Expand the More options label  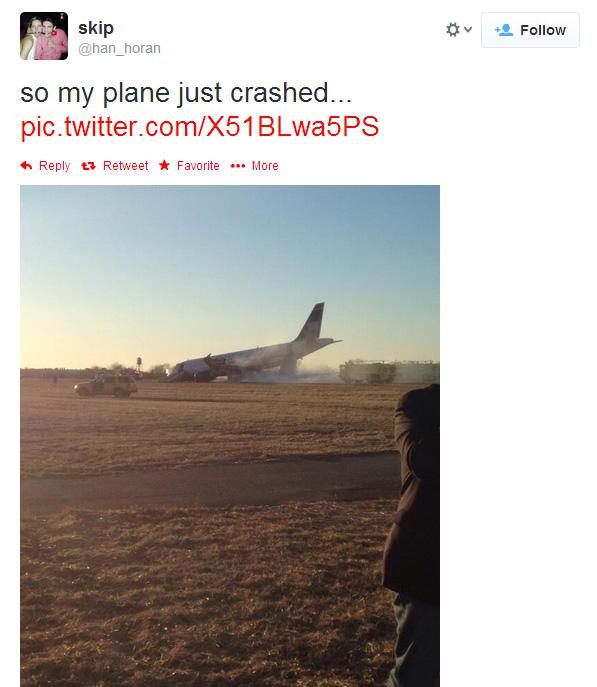265,166
